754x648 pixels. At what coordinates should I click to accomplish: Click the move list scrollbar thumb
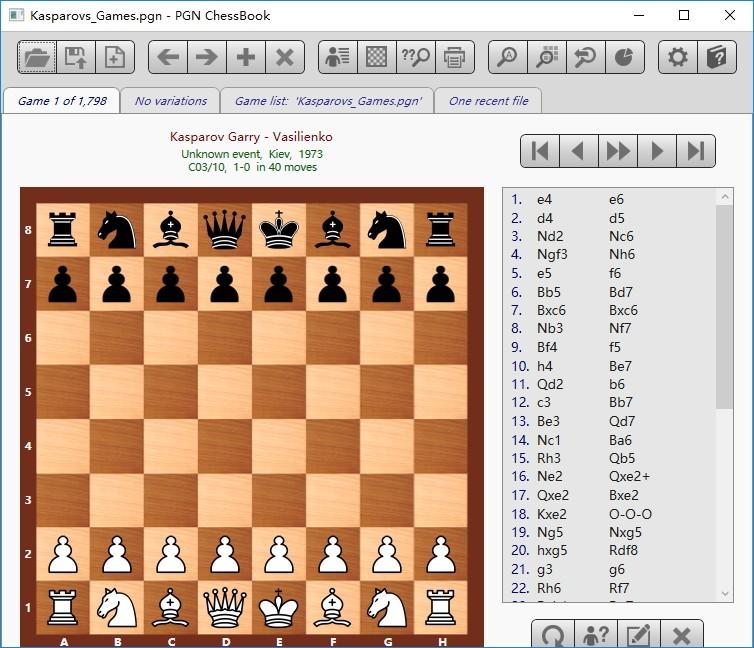tap(725, 307)
